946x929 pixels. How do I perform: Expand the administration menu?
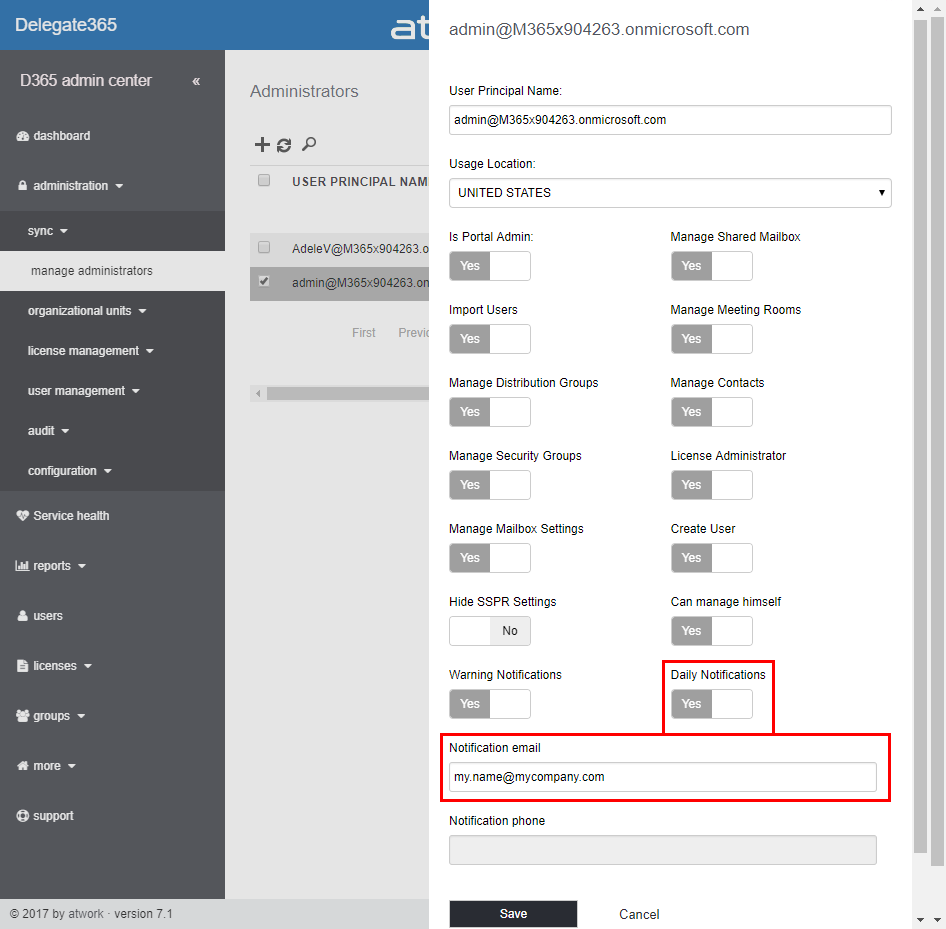[x=71, y=186]
